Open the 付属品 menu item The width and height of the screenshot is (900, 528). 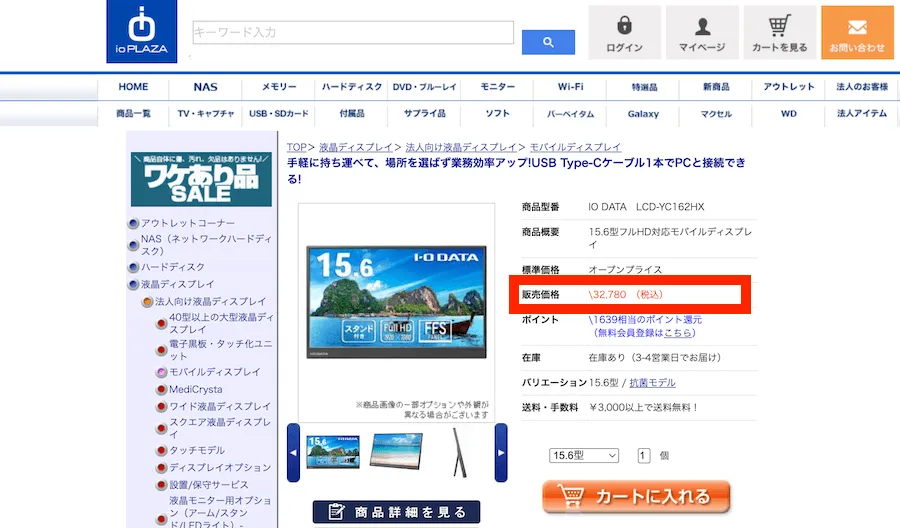[352, 114]
